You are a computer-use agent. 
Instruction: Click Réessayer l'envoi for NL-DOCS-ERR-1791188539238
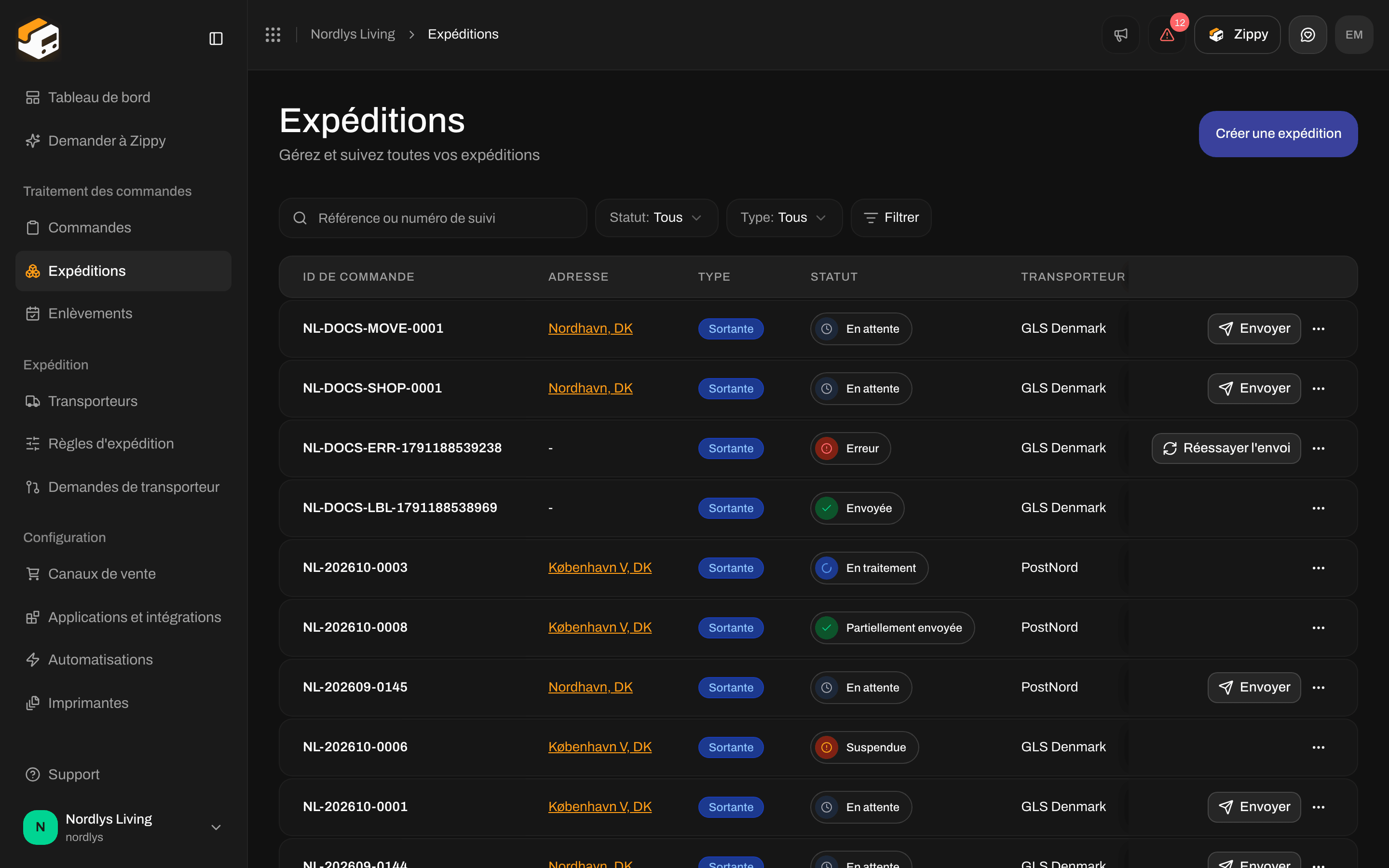point(1226,448)
